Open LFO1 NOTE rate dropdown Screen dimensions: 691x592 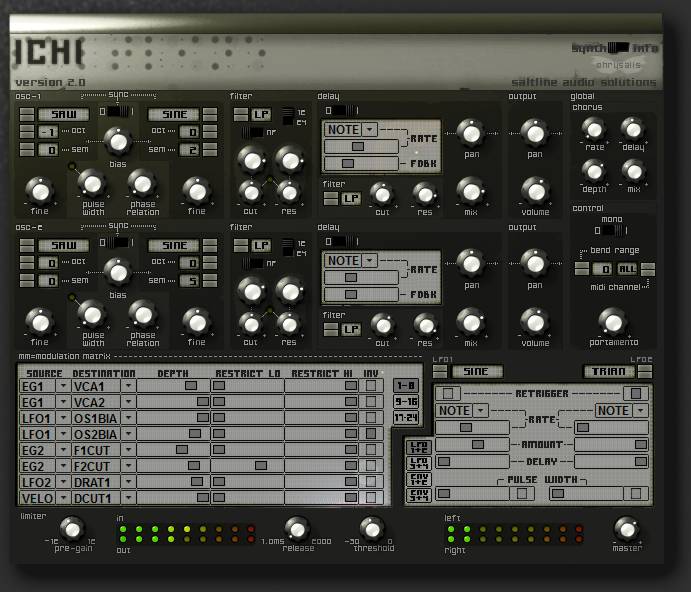coord(480,410)
